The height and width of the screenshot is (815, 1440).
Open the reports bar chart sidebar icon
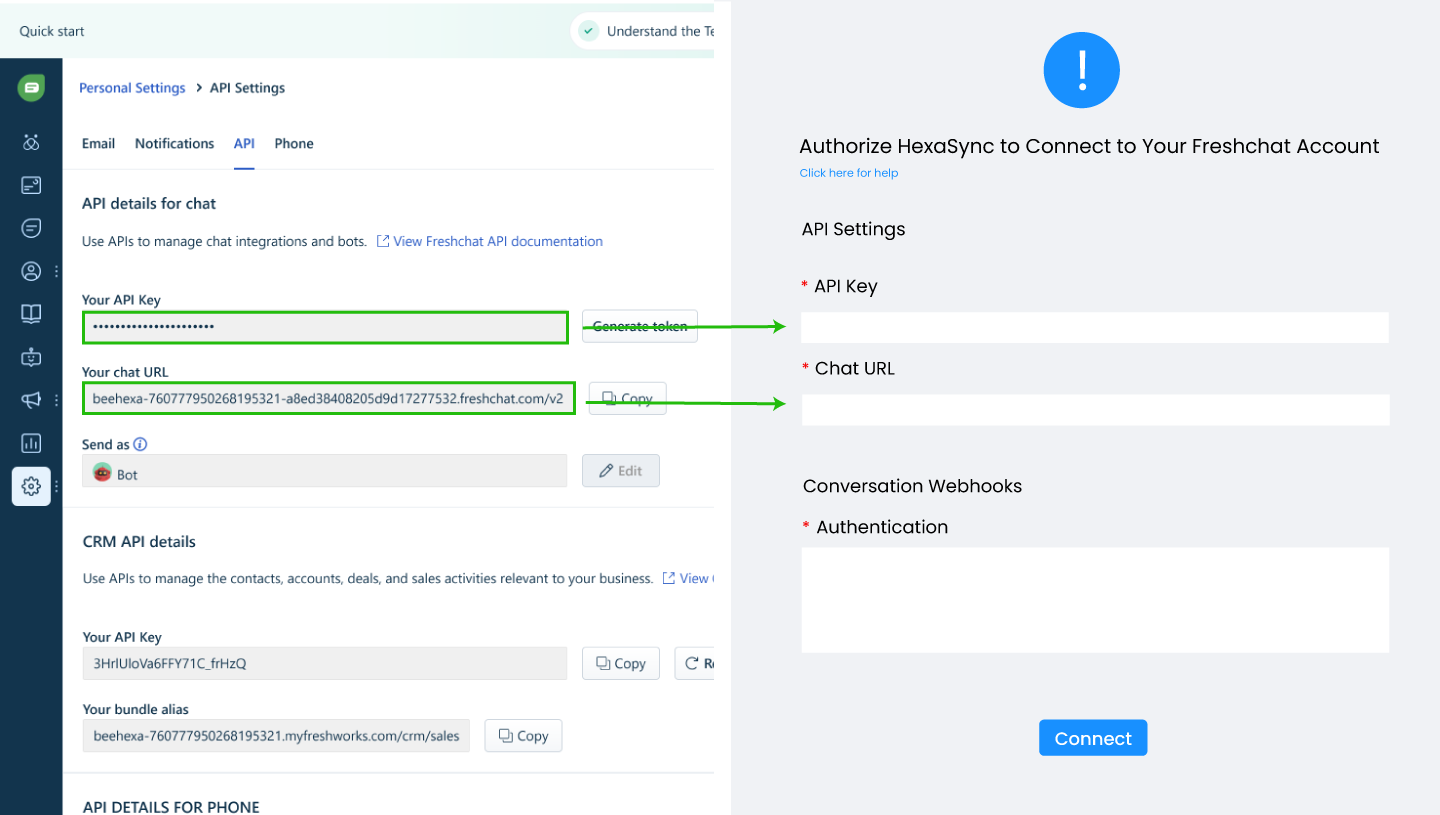(31, 443)
